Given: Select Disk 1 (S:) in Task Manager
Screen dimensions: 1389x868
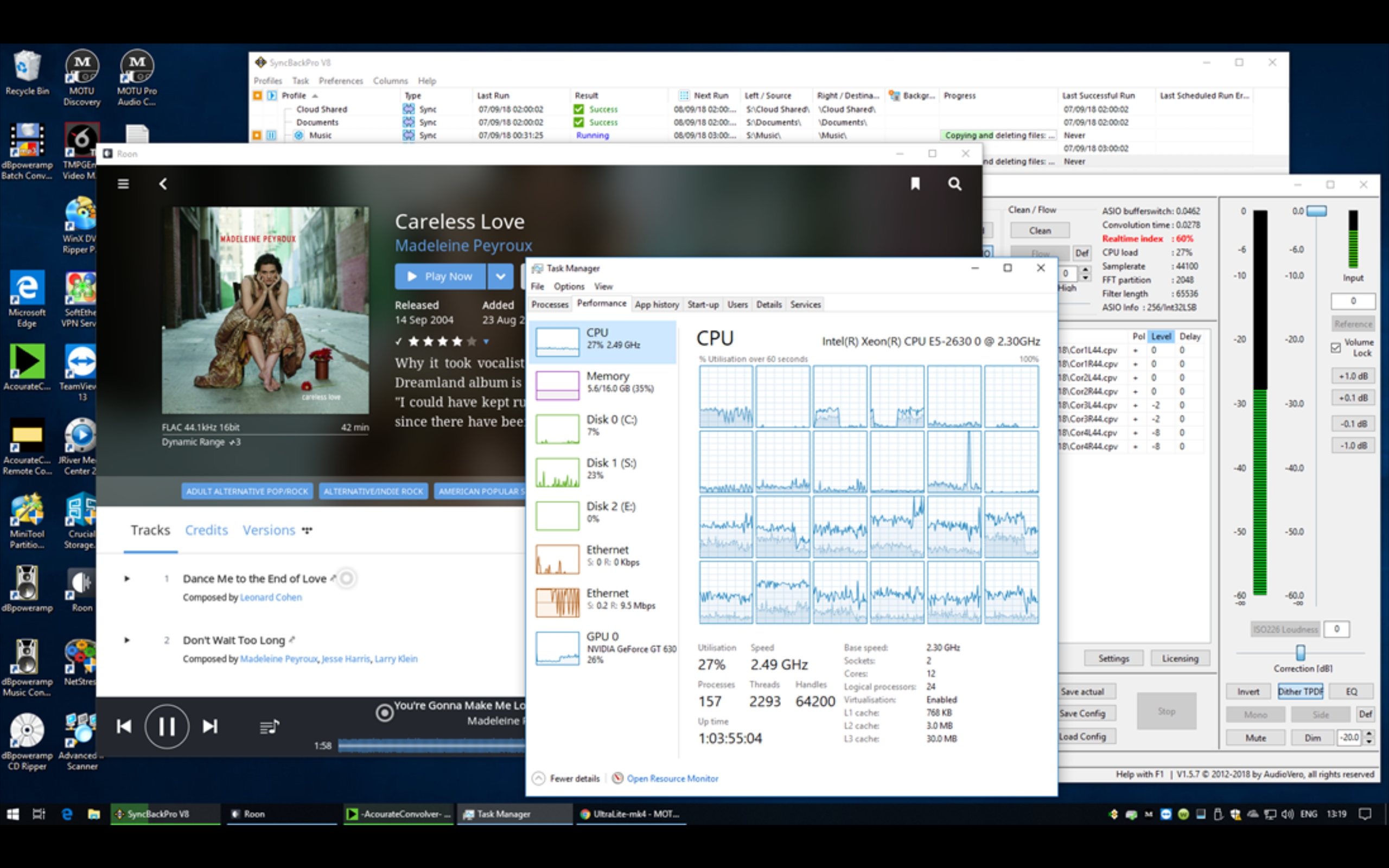Looking at the screenshot, I should [603, 472].
